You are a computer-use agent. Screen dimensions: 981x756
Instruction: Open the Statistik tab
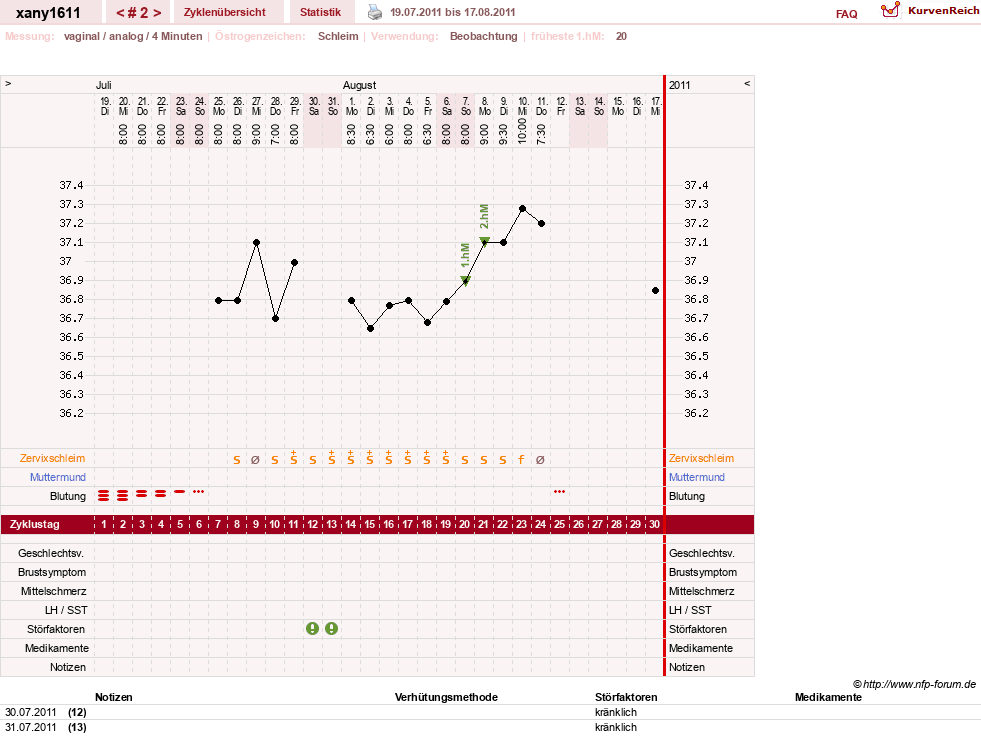click(320, 12)
